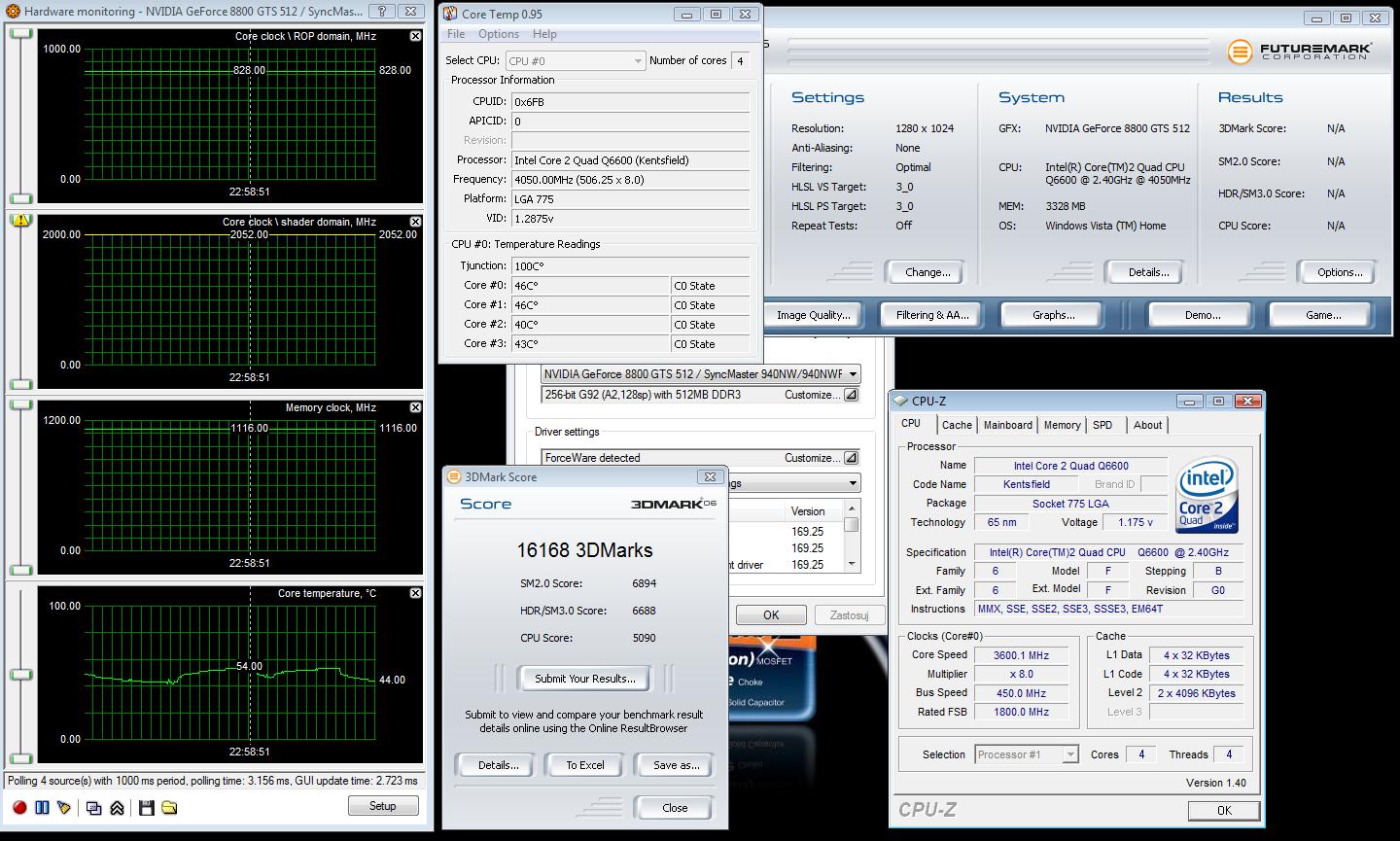Close the Core clock shader domain graph
This screenshot has height=841, width=1400.
click(416, 222)
